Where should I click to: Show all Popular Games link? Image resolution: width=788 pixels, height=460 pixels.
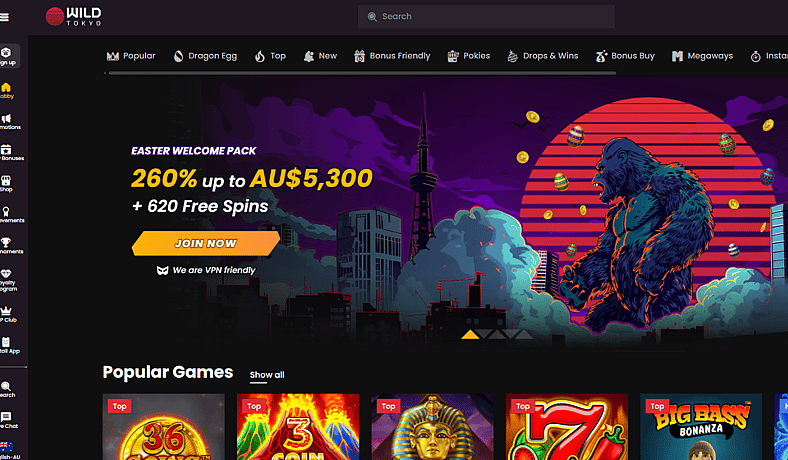coord(267,375)
